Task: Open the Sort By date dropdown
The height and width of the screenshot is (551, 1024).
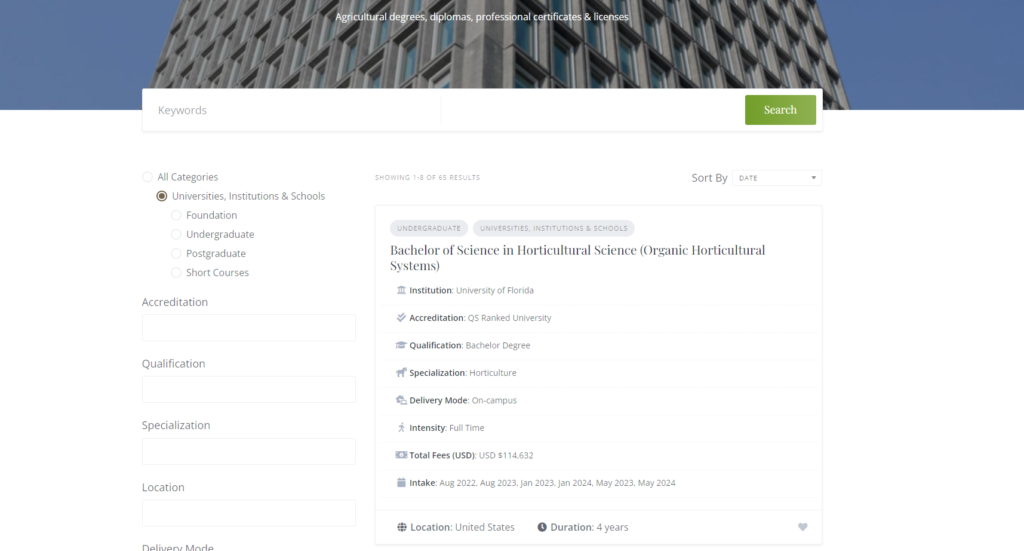Action: 777,178
